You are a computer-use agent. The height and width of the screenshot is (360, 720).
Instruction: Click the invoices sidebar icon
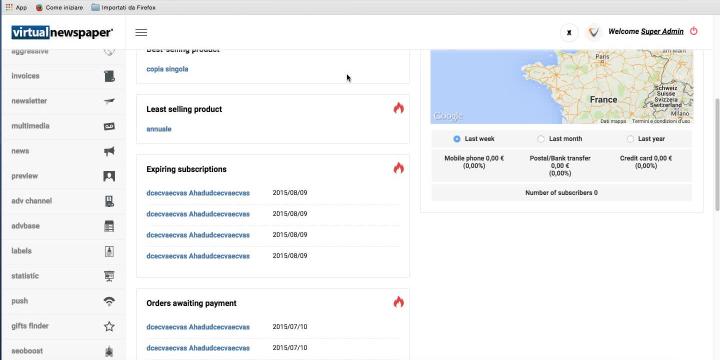tap(109, 76)
